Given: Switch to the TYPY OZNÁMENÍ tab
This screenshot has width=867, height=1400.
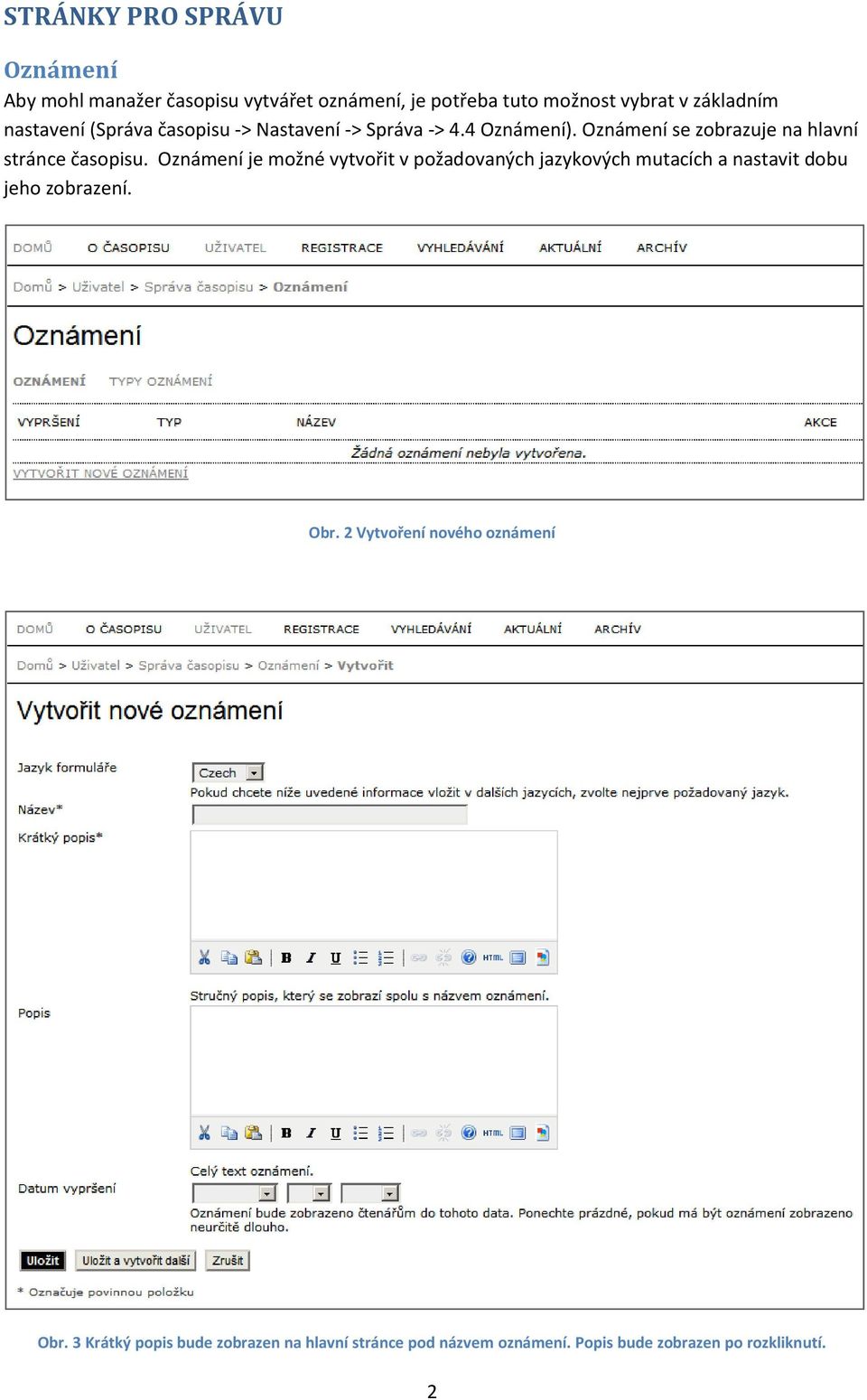Looking at the screenshot, I should coord(161,381).
